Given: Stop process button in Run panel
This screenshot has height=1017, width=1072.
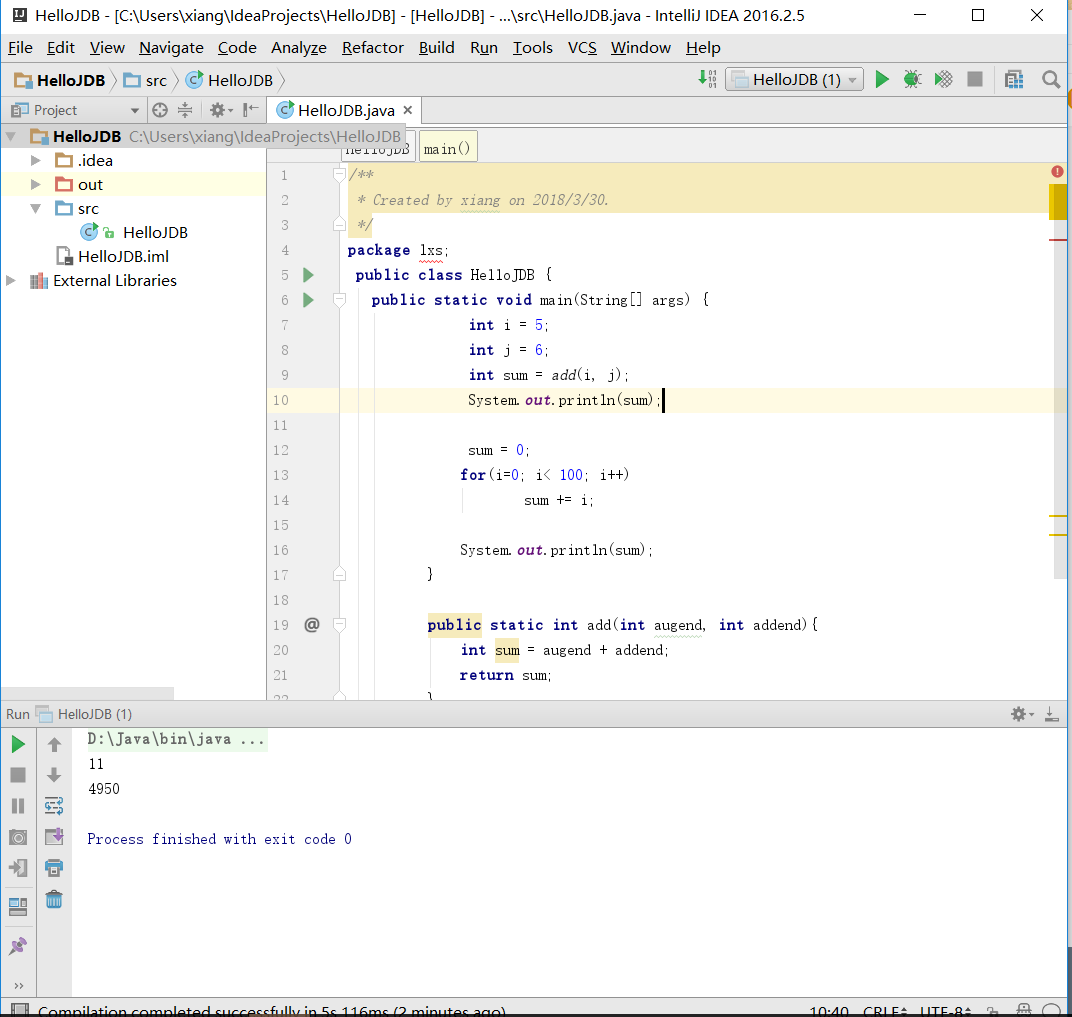Looking at the screenshot, I should point(18,775).
